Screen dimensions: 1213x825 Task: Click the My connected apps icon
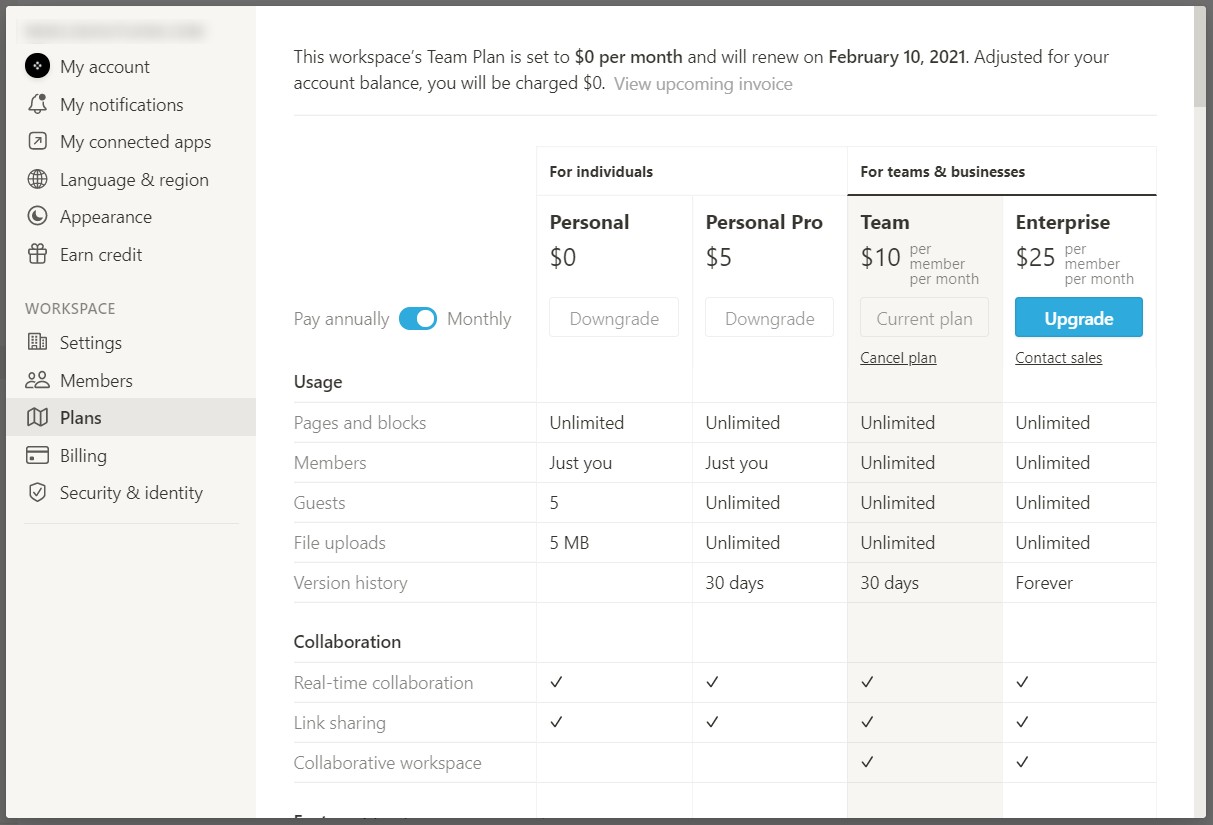point(37,142)
